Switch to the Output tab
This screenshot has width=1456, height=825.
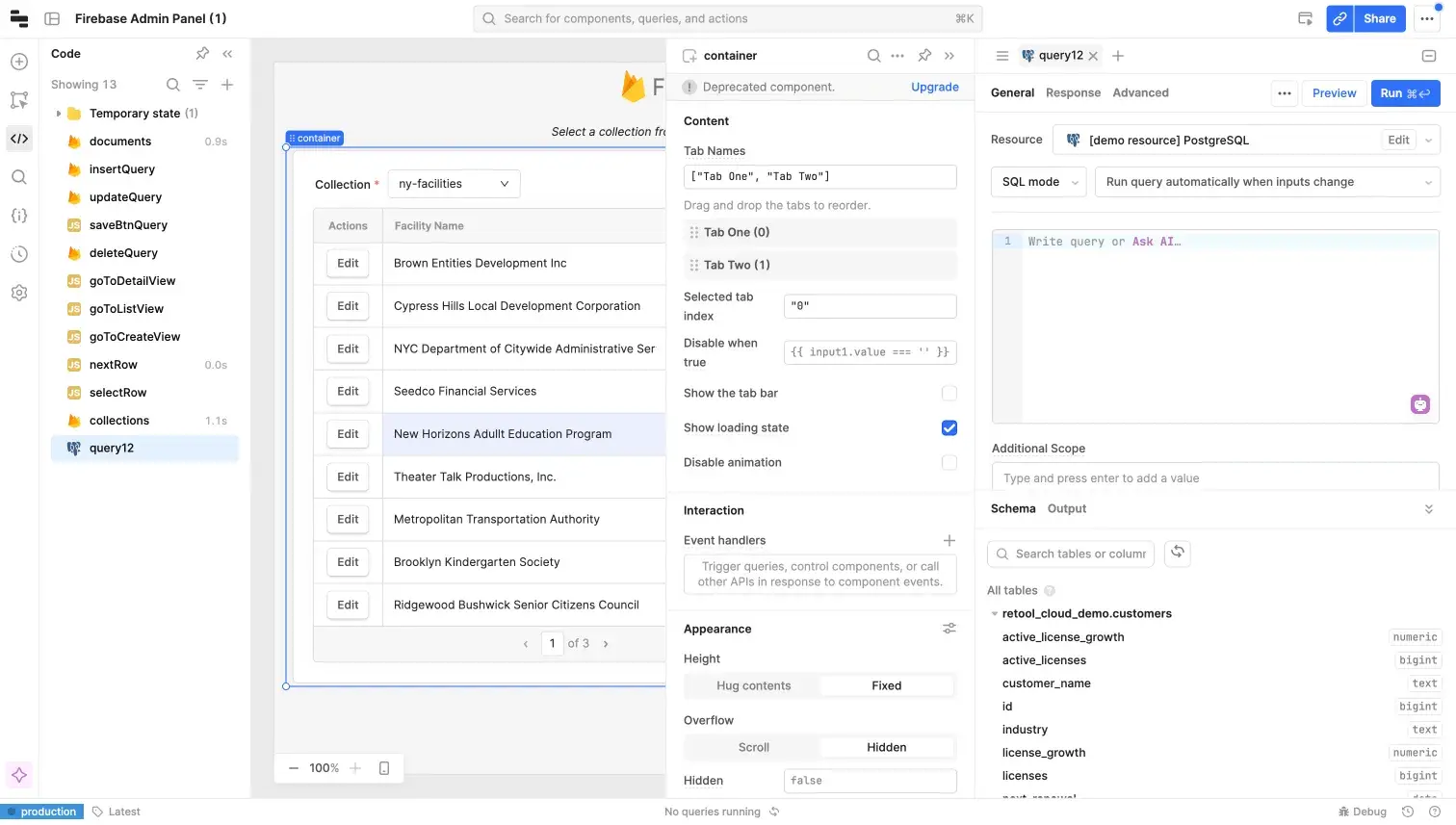pos(1067,508)
